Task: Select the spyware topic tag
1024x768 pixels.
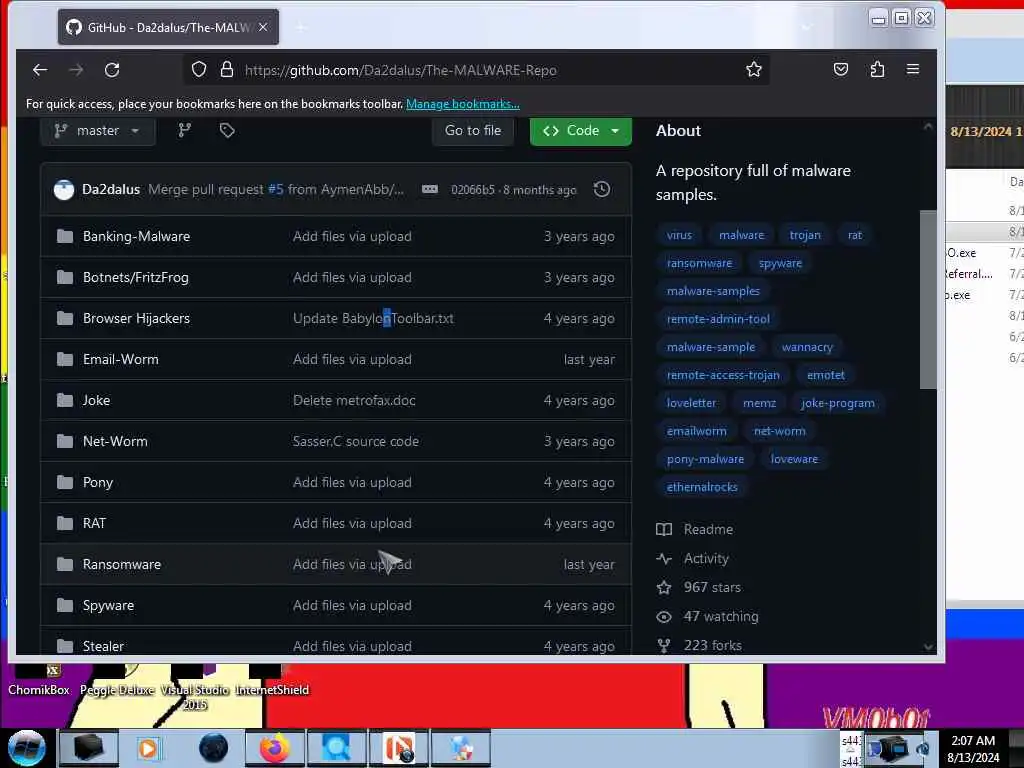Action: (x=780, y=263)
